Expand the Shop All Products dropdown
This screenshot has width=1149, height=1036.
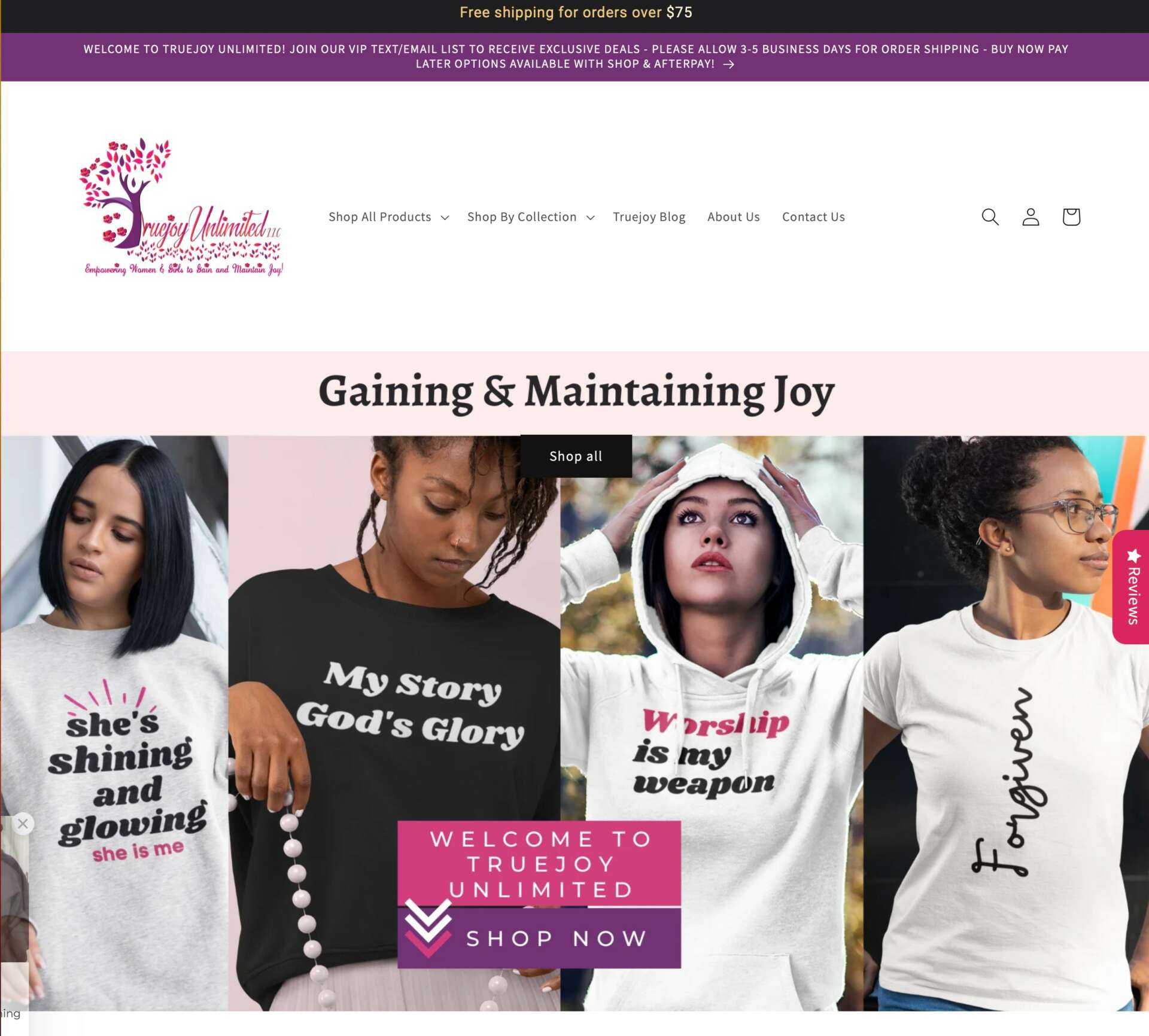coord(388,217)
